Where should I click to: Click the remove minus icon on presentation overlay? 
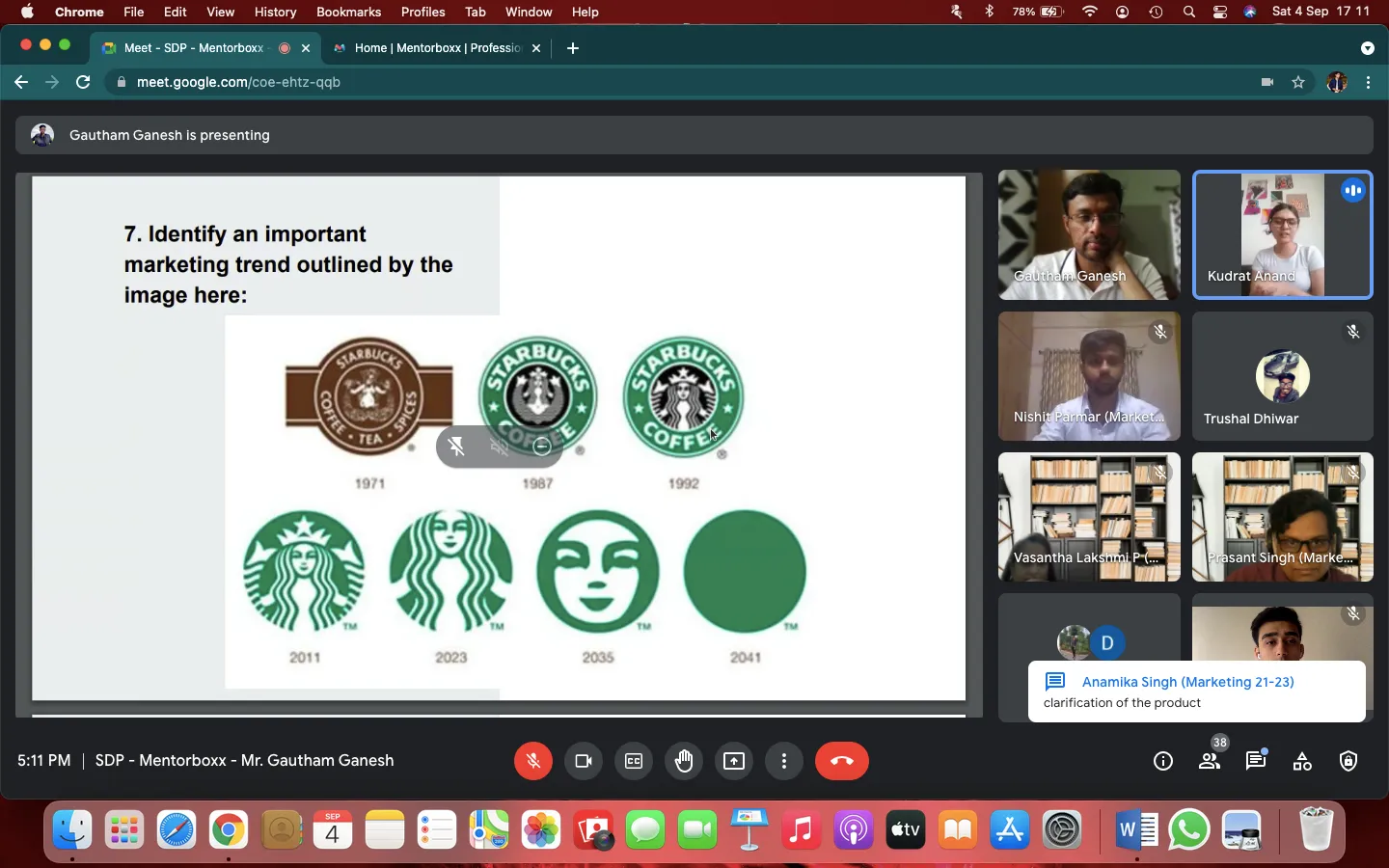tap(542, 447)
